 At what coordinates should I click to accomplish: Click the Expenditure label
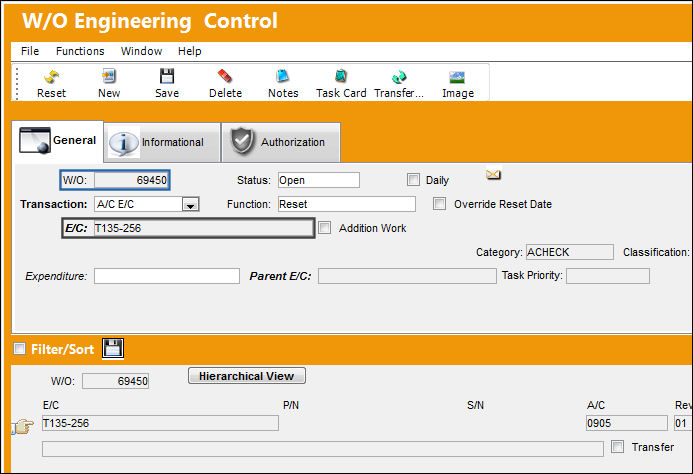[x=56, y=276]
